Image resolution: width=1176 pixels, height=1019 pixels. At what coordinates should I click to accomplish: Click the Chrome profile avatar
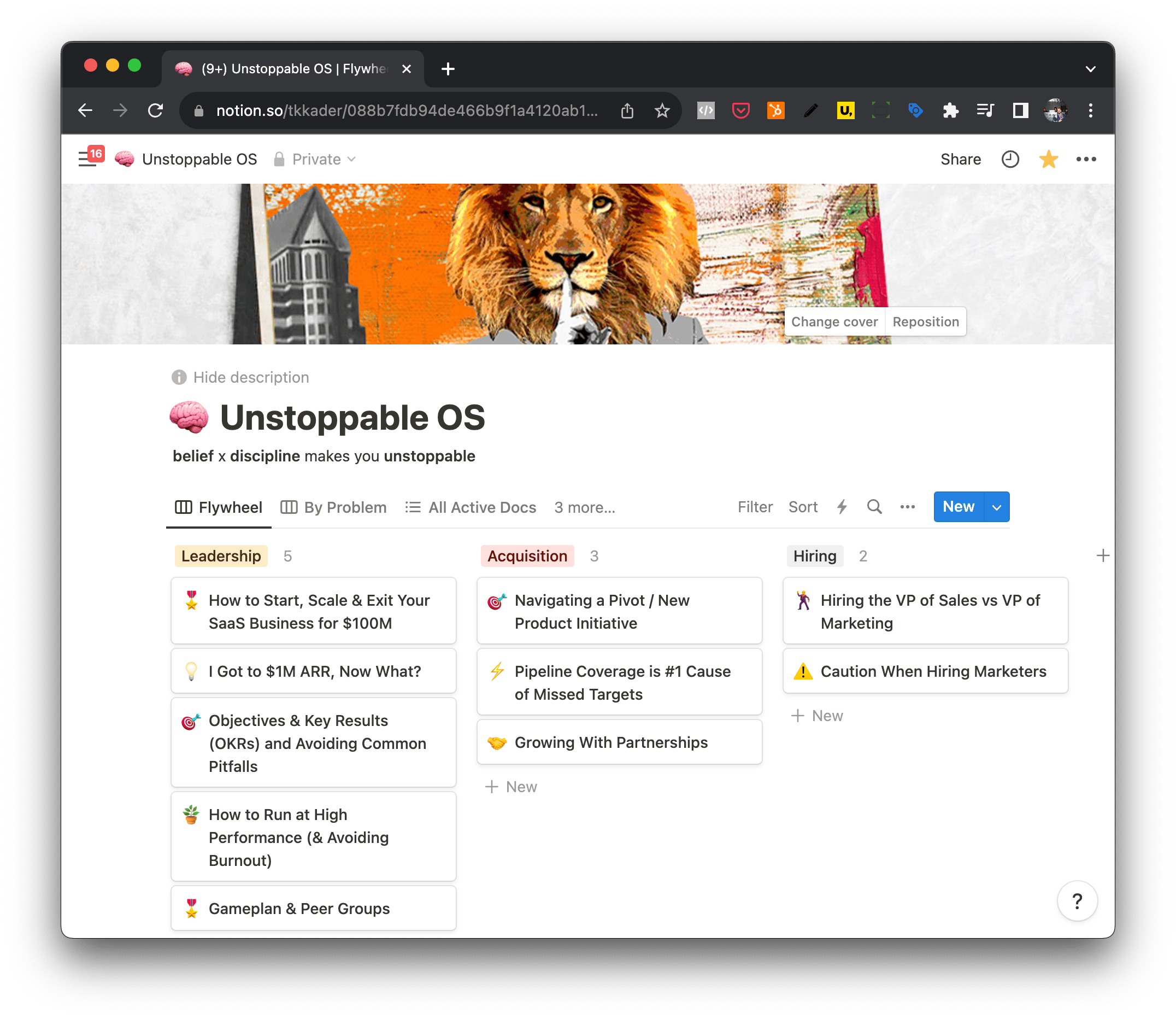(1055, 110)
